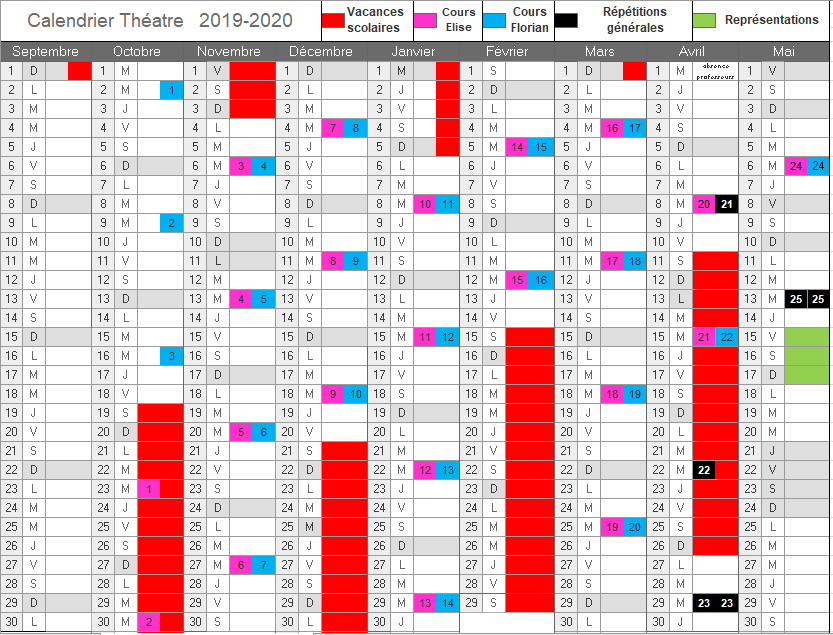Select the absence professeurs cell in Avril
Screen dimensions: 833x635
(715, 71)
